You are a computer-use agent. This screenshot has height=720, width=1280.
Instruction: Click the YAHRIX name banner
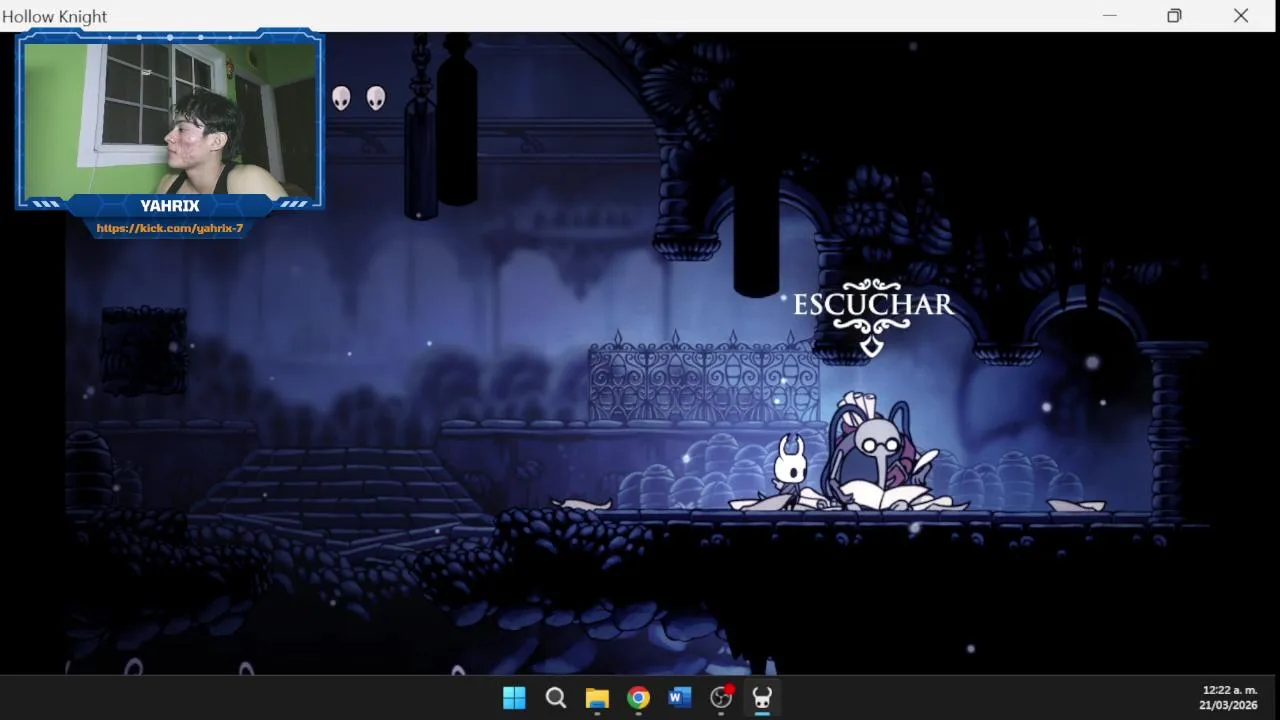[x=170, y=206]
